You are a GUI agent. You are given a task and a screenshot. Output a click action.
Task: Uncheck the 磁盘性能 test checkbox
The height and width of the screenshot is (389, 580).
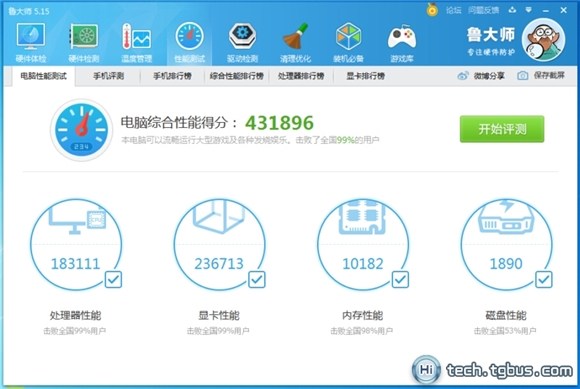pos(544,280)
